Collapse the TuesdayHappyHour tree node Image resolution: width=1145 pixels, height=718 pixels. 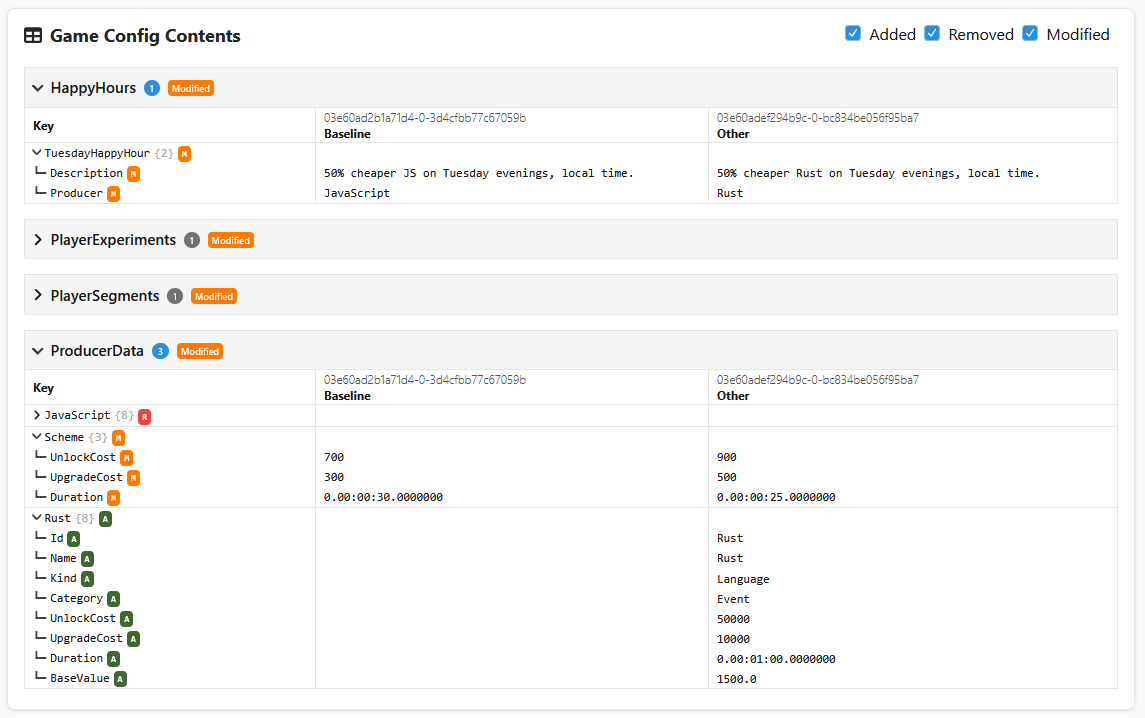point(37,153)
